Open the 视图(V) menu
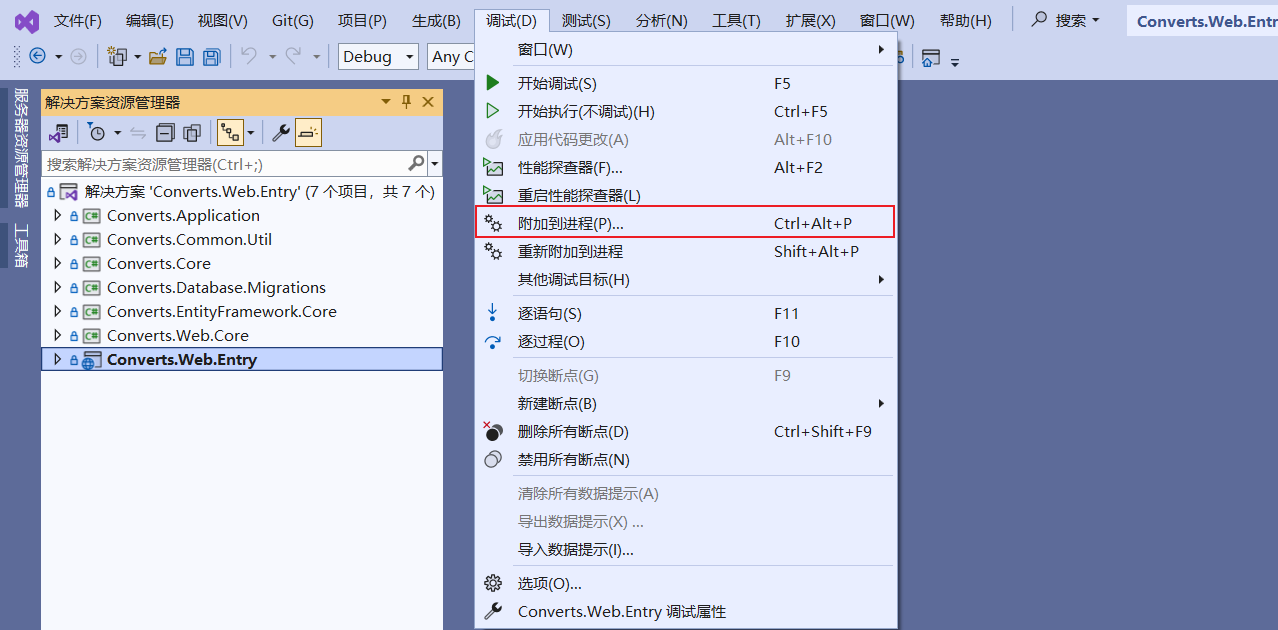 point(222,20)
